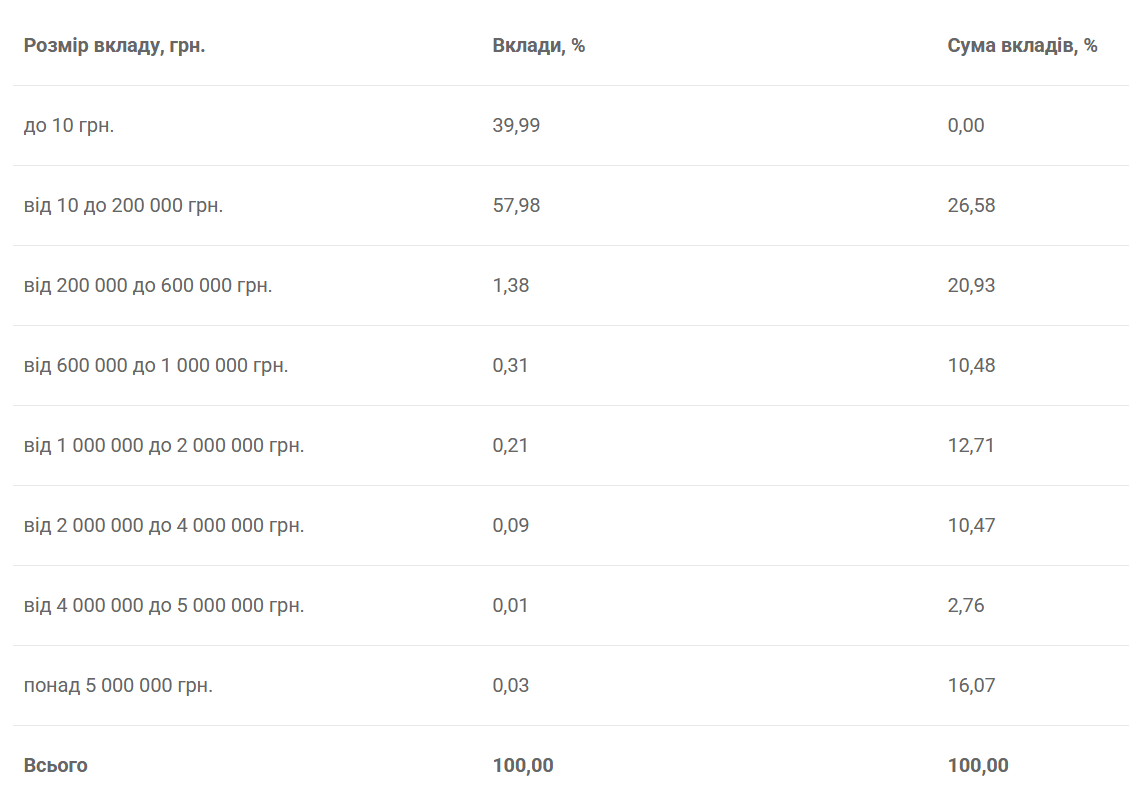Select the "від 600 000 до 1 000 000 грн." row
Screen dimensions: 1129x809
(x=156, y=366)
